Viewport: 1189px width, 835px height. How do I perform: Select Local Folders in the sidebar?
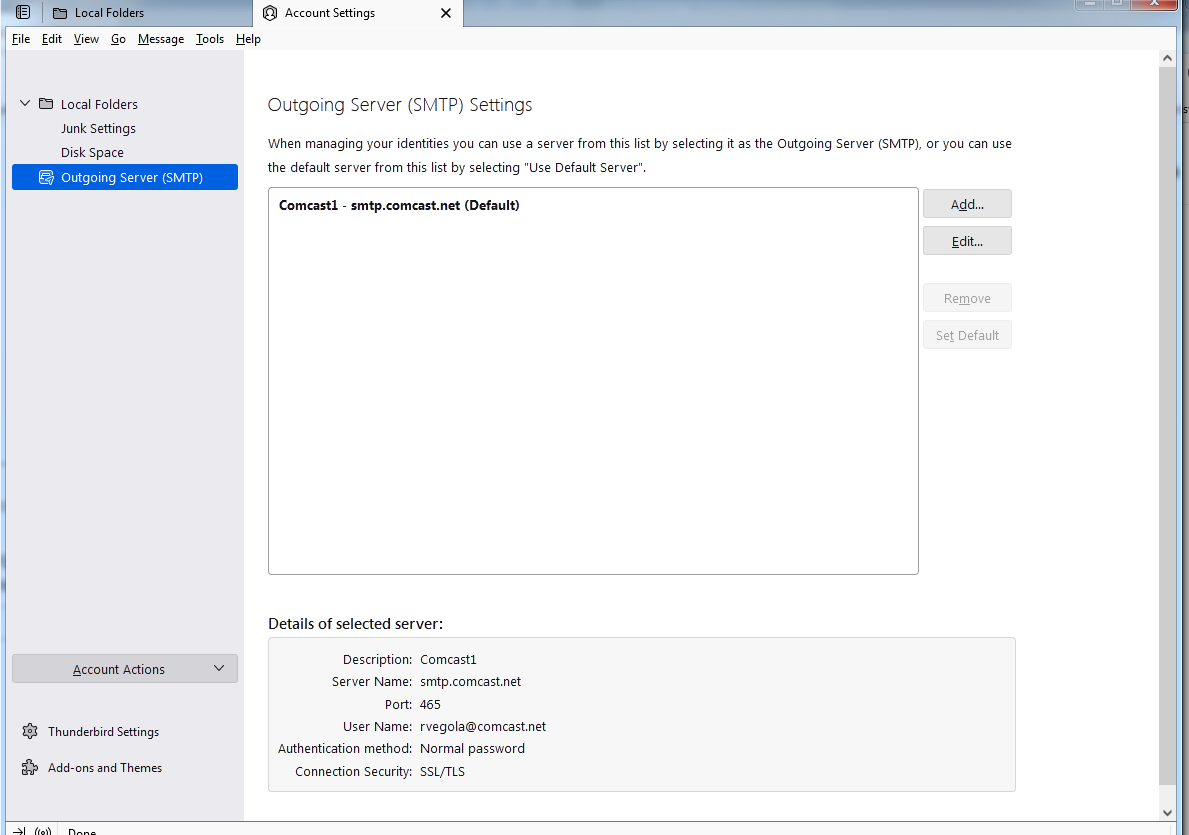pyautogui.click(x=99, y=104)
